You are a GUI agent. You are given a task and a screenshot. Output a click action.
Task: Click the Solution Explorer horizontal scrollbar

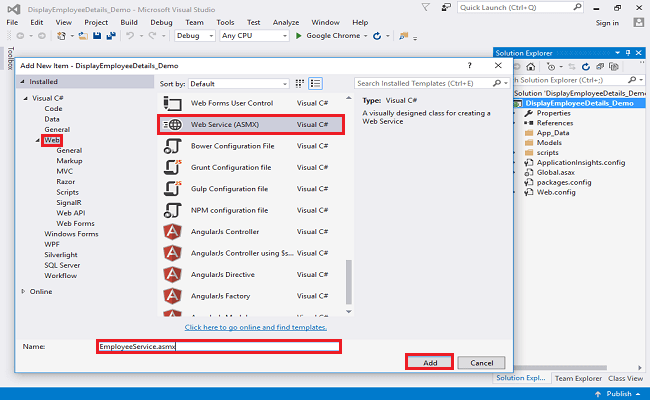click(x=560, y=368)
